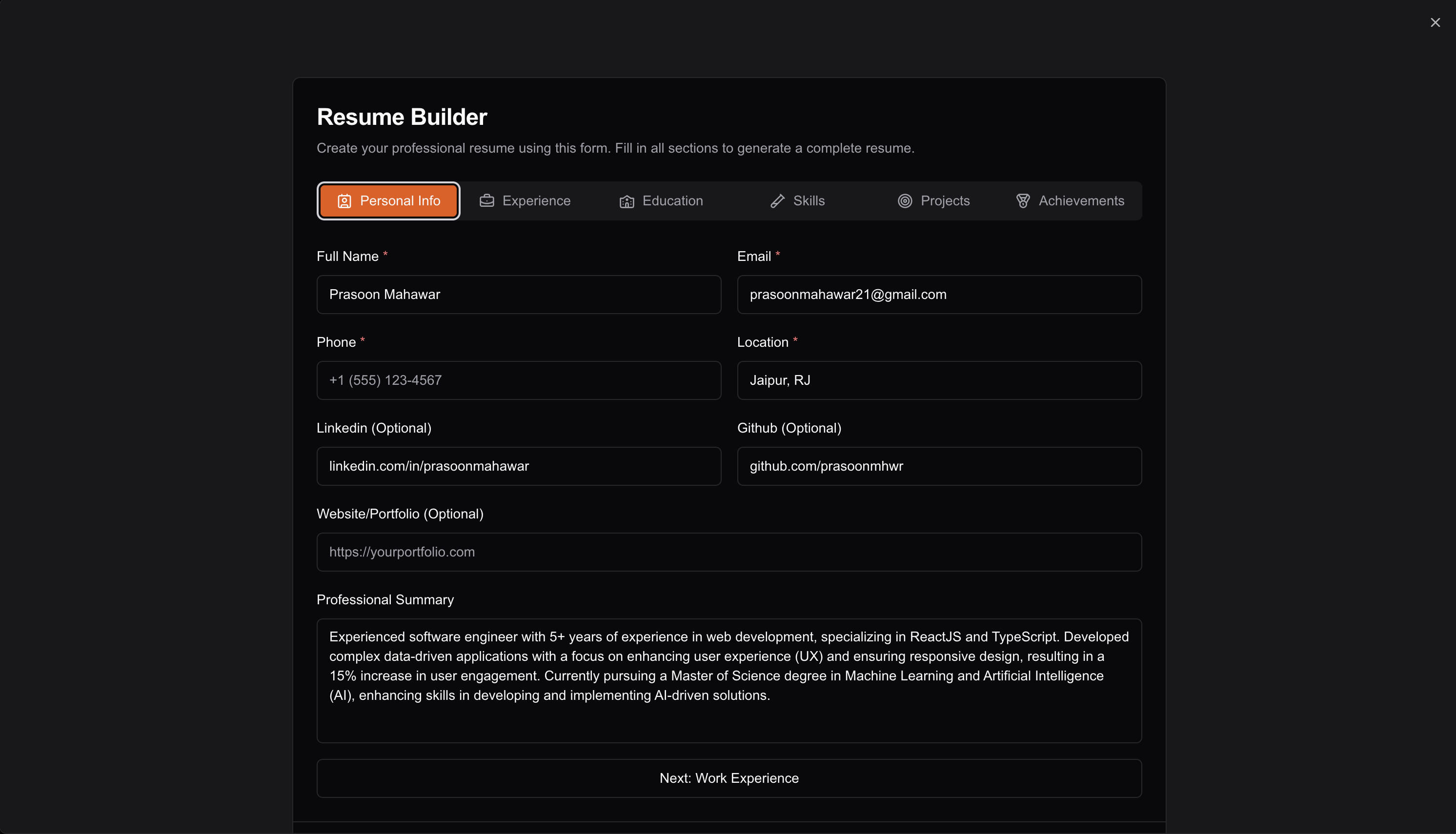This screenshot has height=834, width=1456.
Task: Focus the Full Name field
Action: click(x=519, y=295)
